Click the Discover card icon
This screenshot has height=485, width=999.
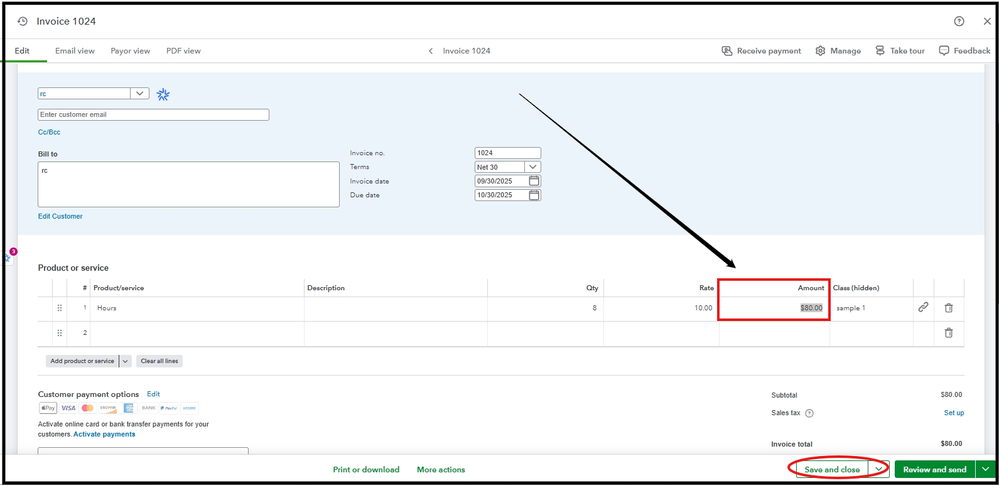(108, 408)
